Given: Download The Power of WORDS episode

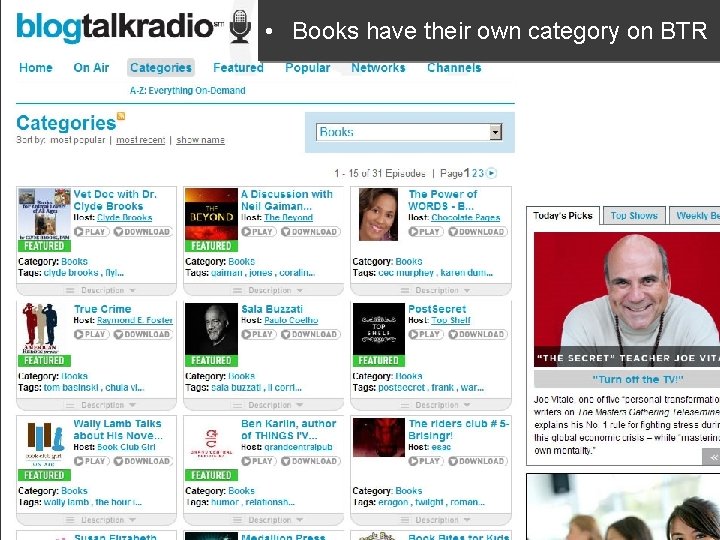Looking at the screenshot, I should [478, 231].
